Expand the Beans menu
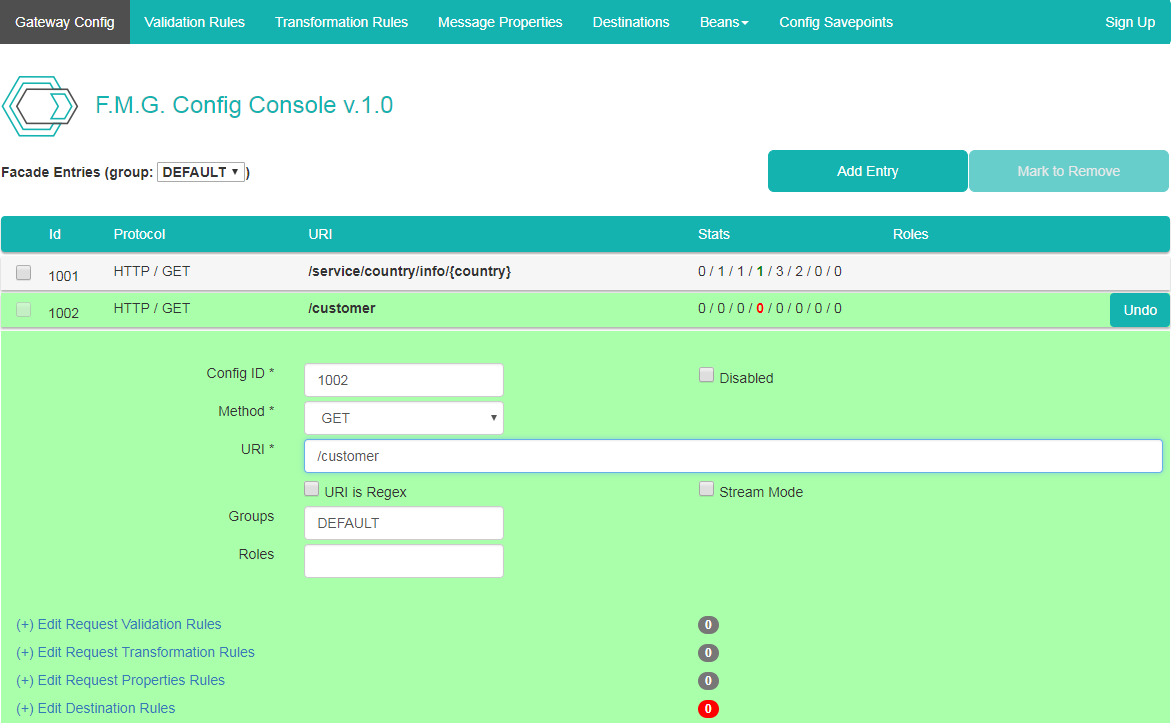Image resolution: width=1171 pixels, height=723 pixels. point(724,22)
